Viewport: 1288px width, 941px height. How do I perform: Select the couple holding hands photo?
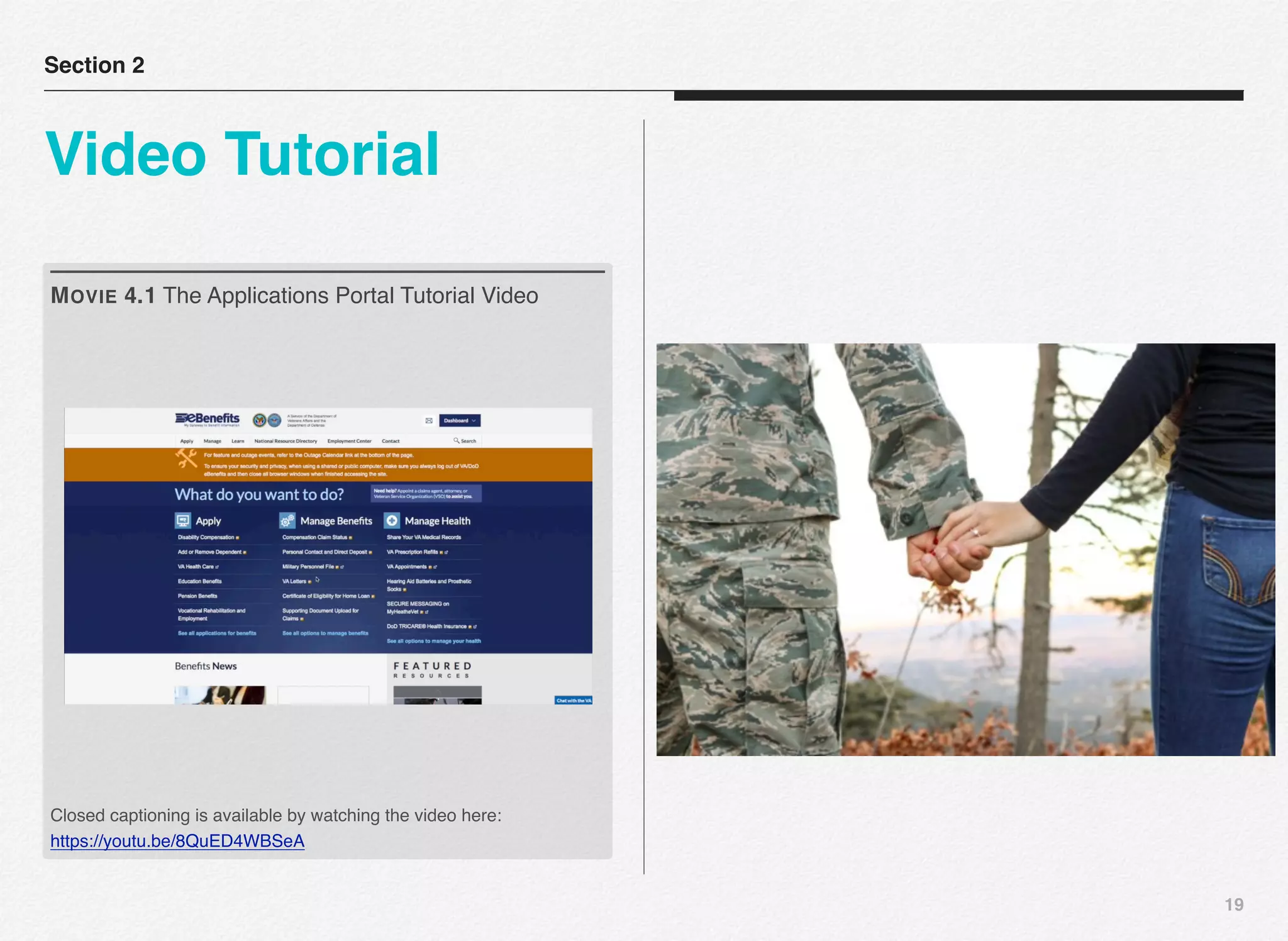[965, 549]
